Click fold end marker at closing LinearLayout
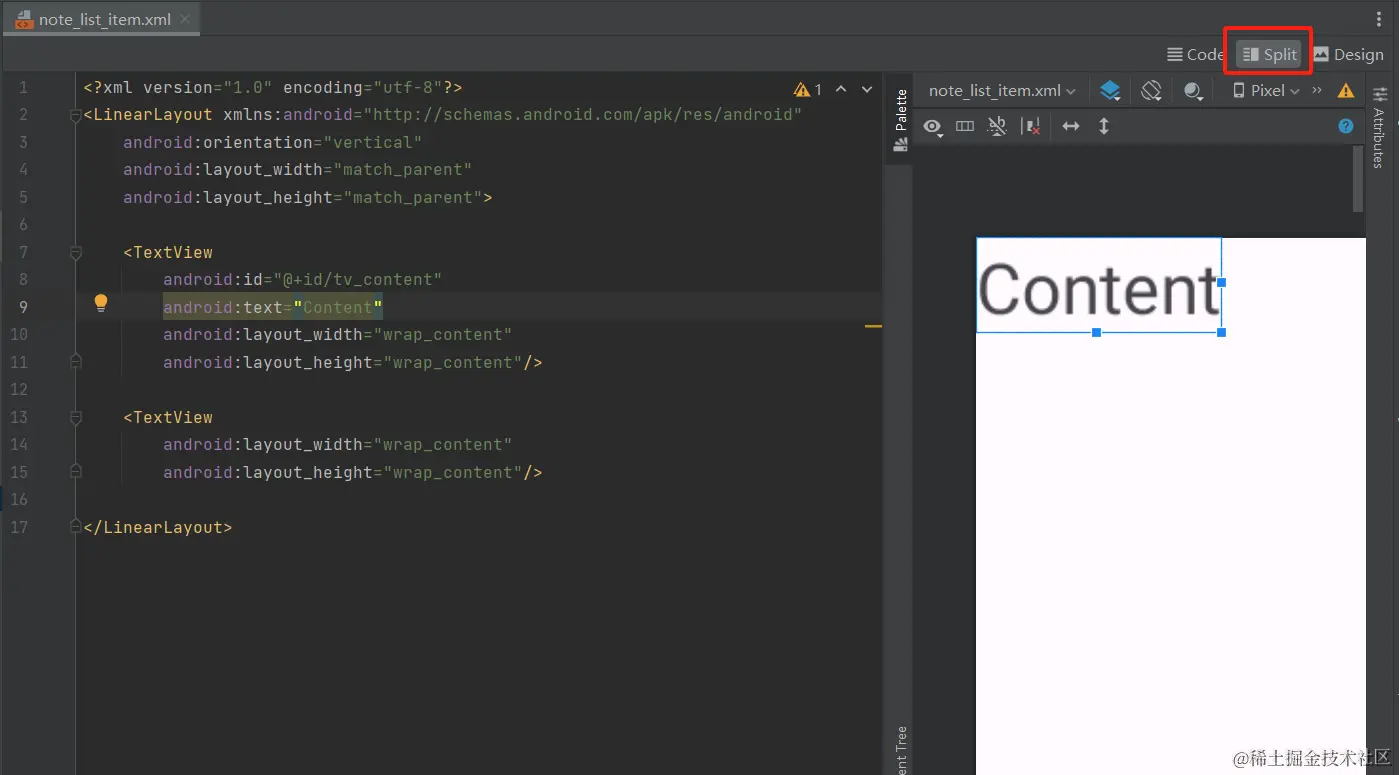 pyautogui.click(x=76, y=526)
